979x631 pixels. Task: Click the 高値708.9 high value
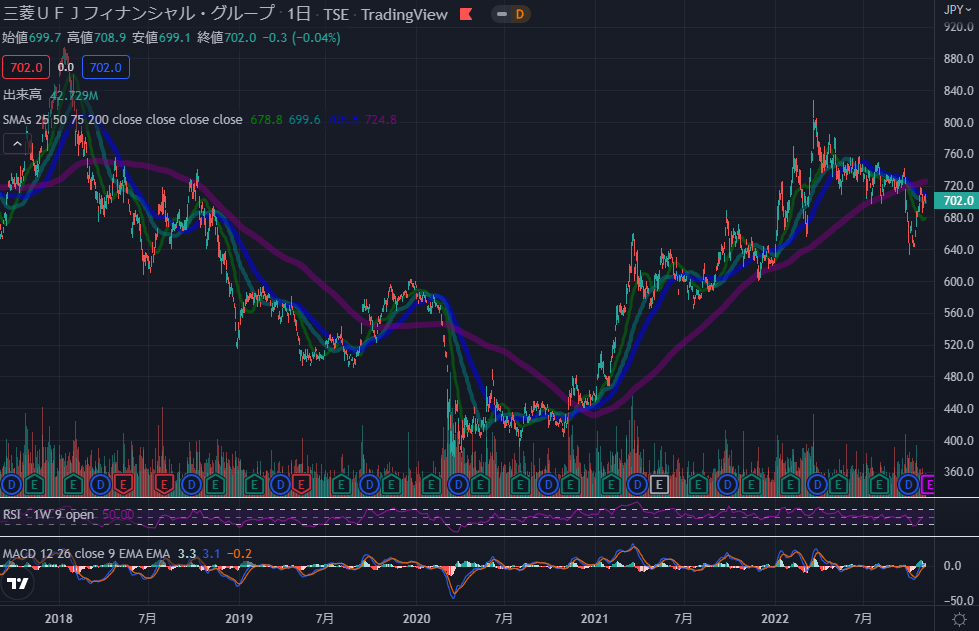coord(97,37)
